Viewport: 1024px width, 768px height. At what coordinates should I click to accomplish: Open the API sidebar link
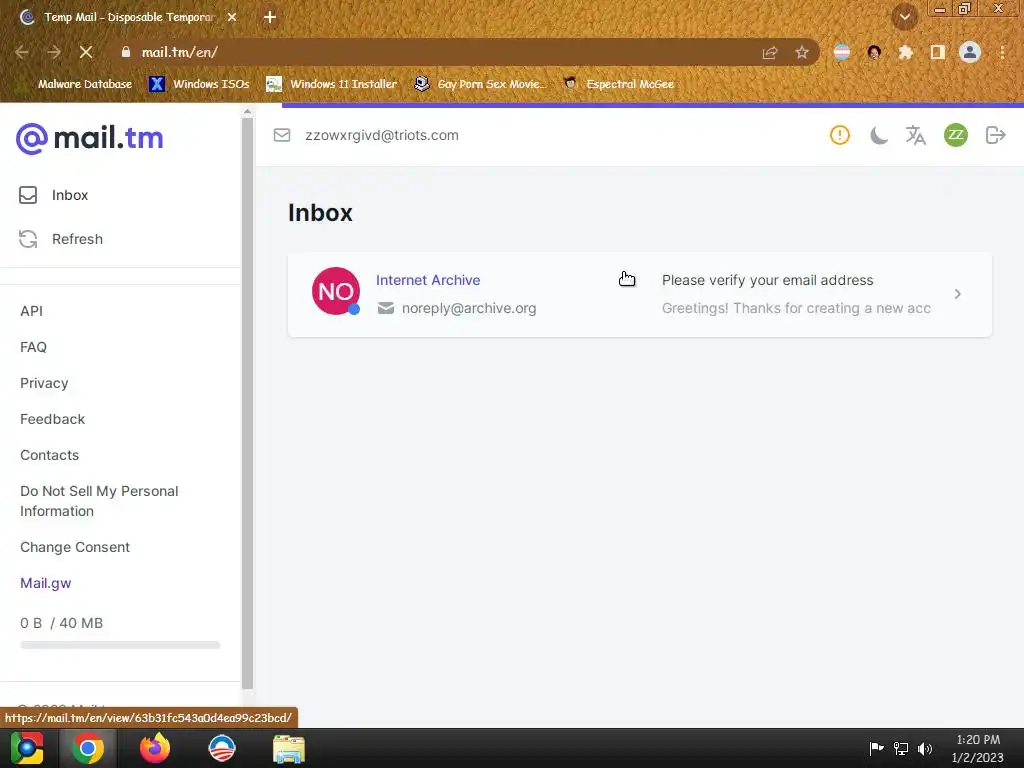pyautogui.click(x=31, y=311)
